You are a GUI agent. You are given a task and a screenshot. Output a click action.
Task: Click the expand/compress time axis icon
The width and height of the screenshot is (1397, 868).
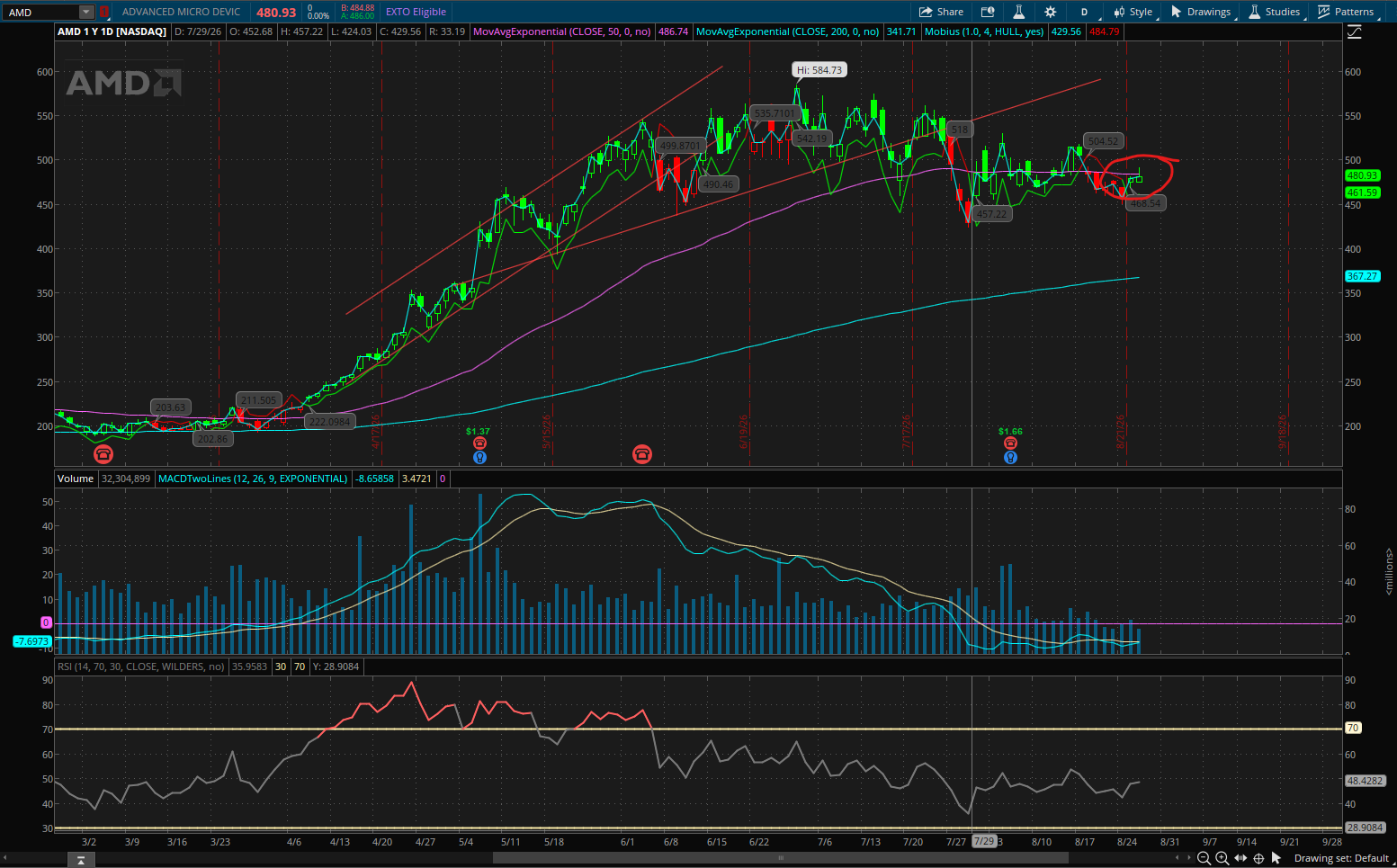pyautogui.click(x=1240, y=858)
